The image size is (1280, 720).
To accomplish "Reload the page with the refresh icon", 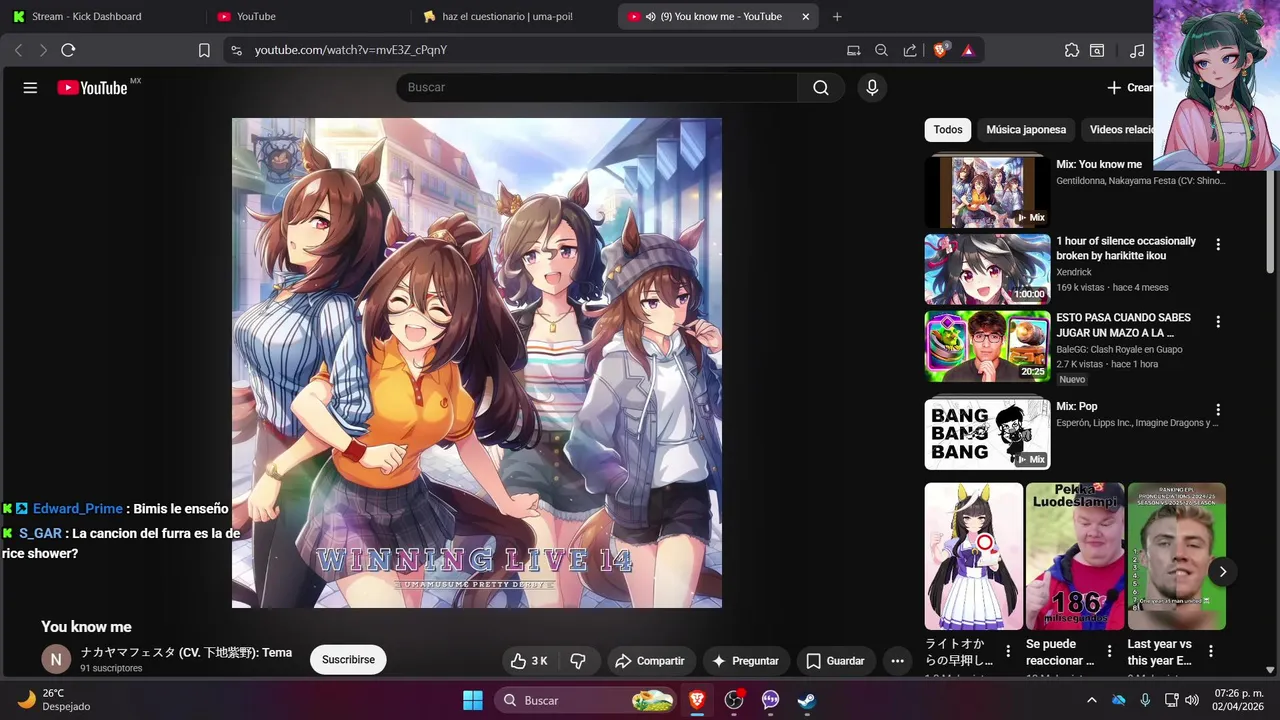I will point(68,50).
